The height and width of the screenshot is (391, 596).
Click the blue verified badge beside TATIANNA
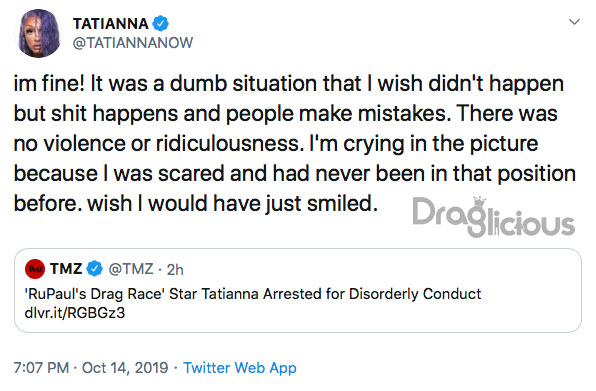point(160,24)
